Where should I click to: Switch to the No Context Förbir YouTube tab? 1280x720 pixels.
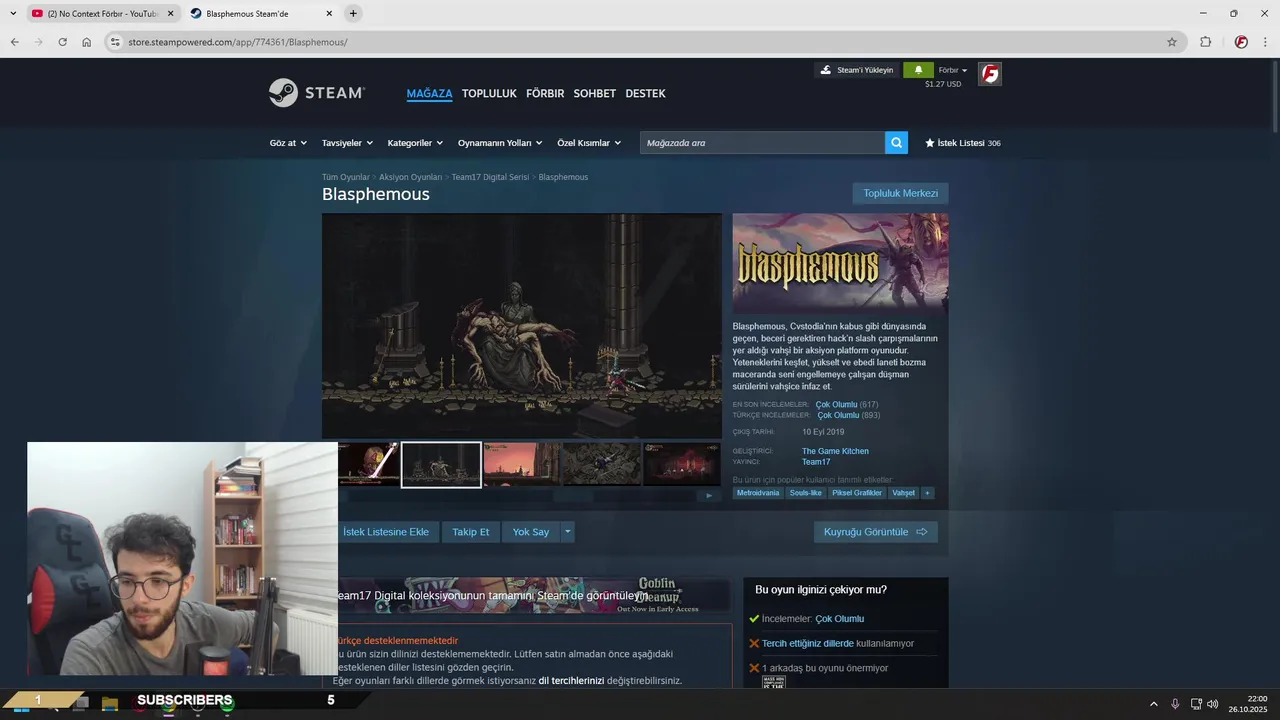102,14
